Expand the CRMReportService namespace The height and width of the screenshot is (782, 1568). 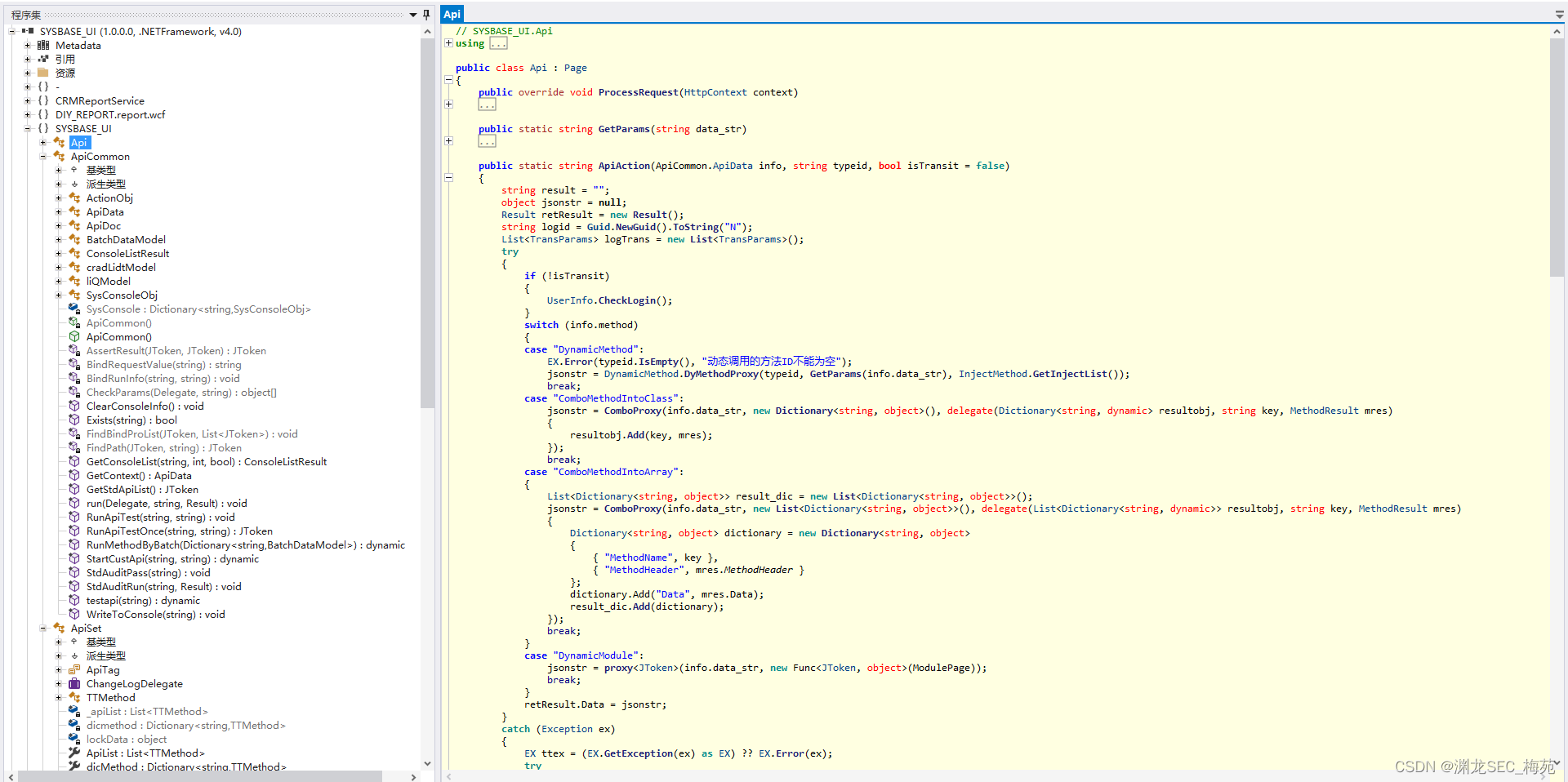click(x=28, y=100)
